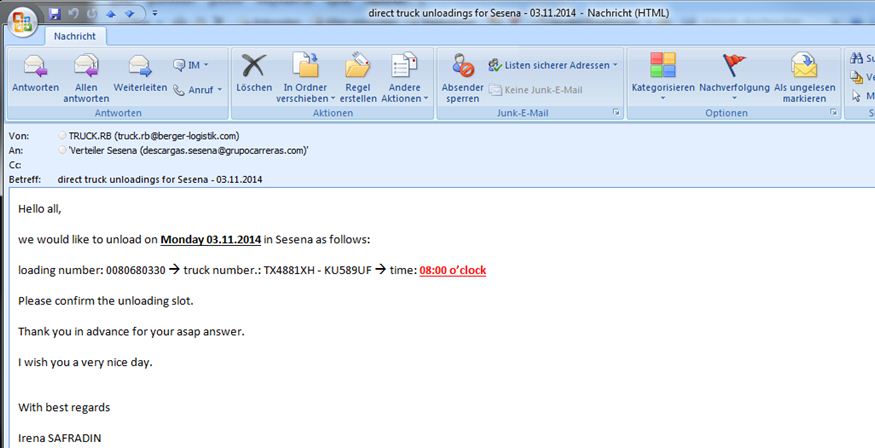Screen dimensions: 875x448
Task: Go to next item with down arrow
Action: (x=129, y=13)
